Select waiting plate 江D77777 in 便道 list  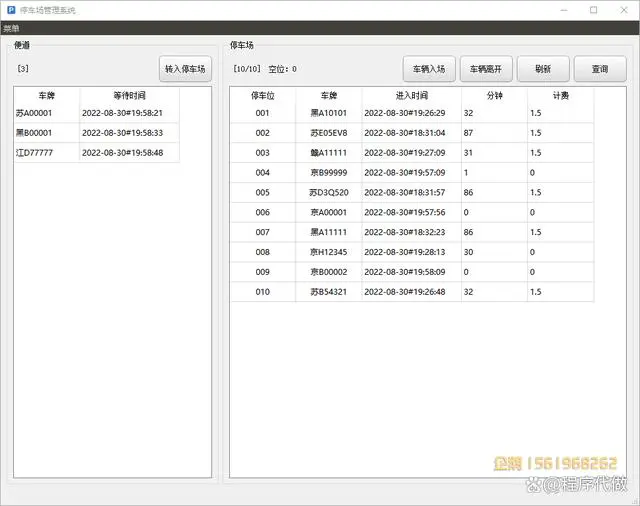pos(34,153)
